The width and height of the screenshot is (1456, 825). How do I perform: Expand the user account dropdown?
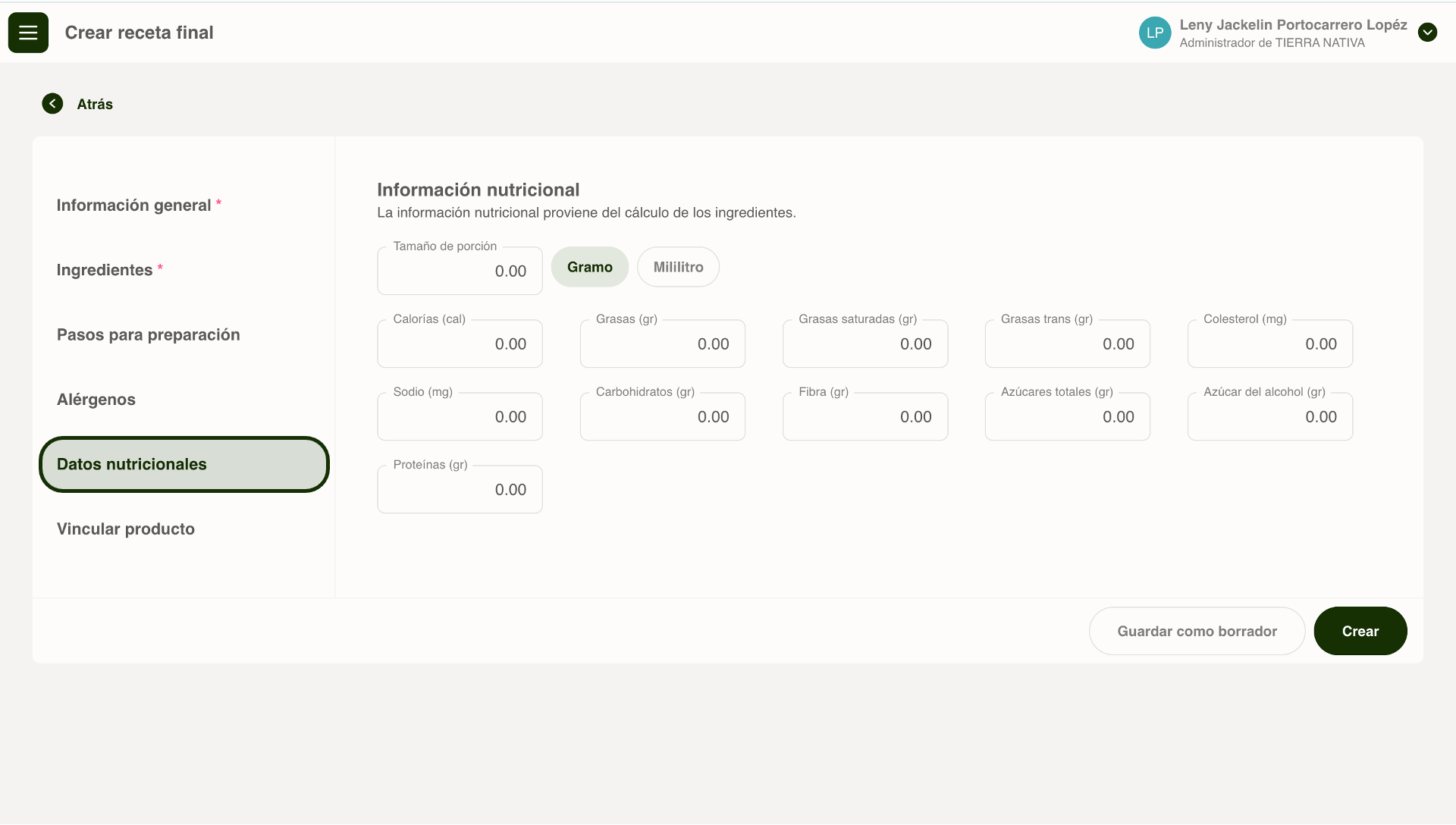point(1427,33)
